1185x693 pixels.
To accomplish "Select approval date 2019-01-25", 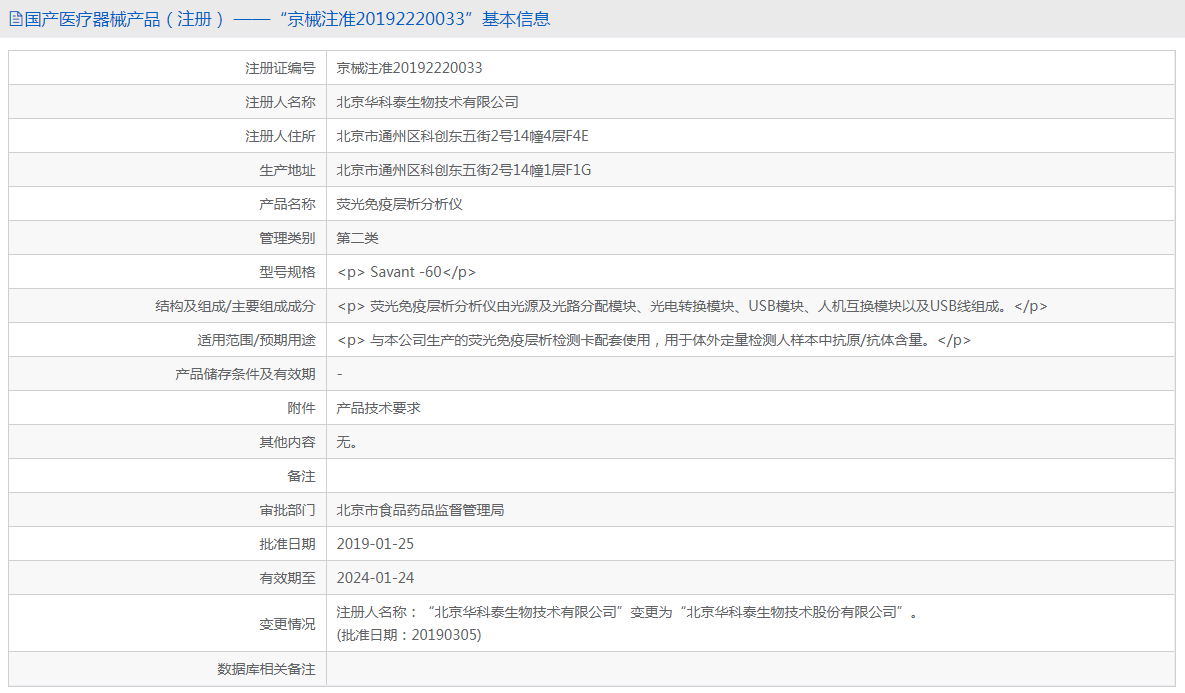I will coord(375,544).
